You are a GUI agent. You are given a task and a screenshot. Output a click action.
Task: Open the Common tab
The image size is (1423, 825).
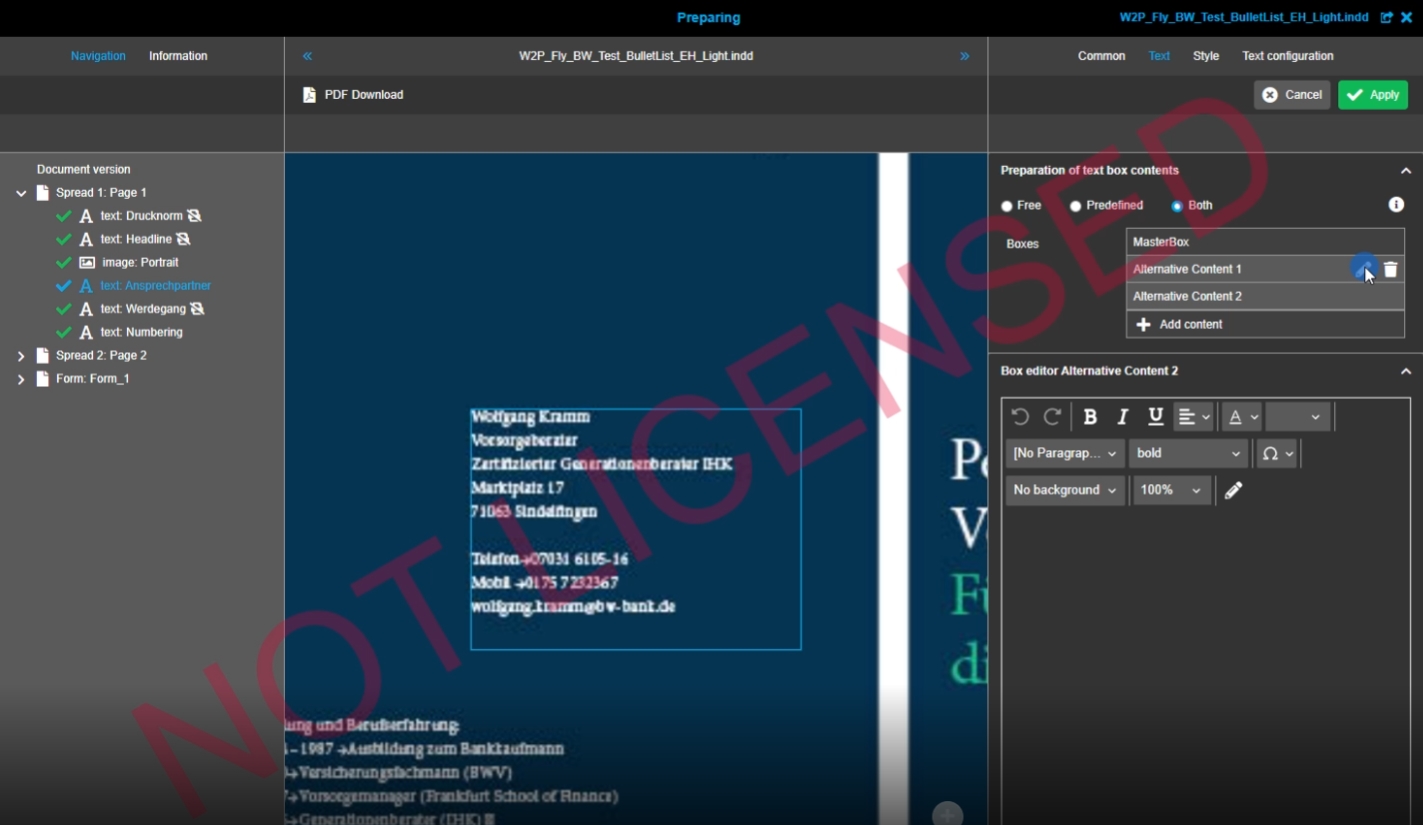1101,56
